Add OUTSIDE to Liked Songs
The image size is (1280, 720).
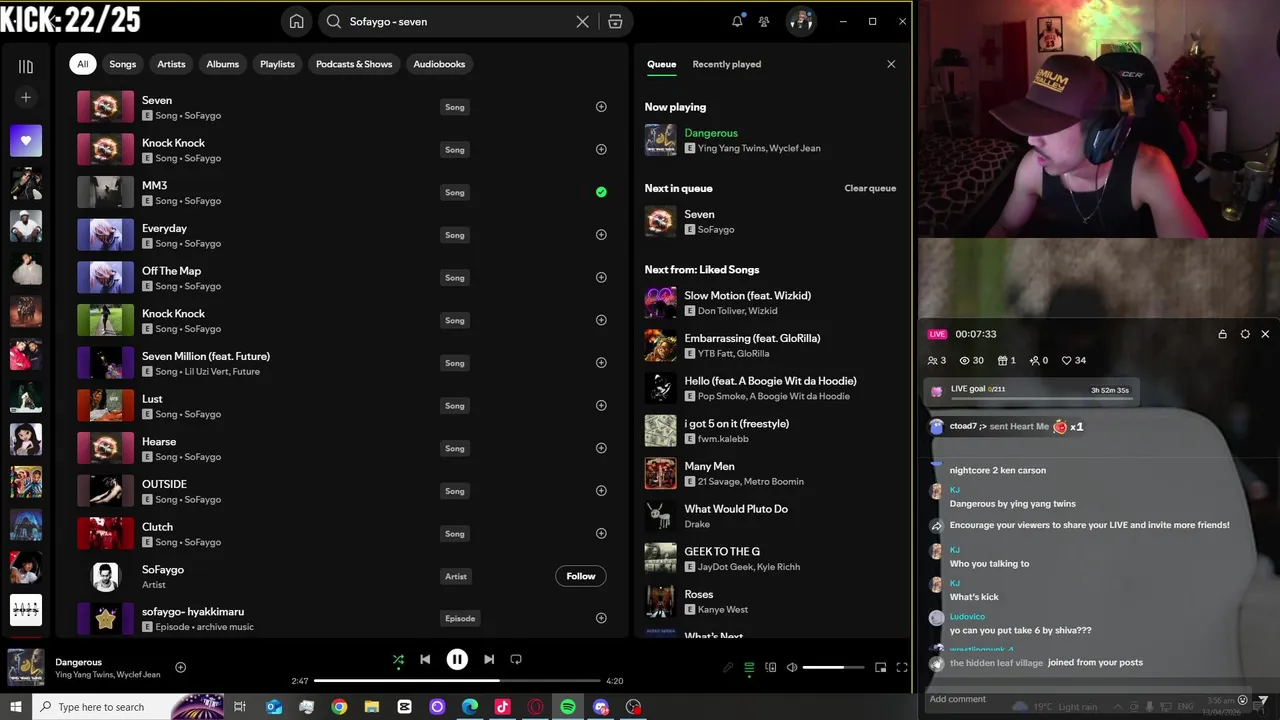tap(601, 491)
